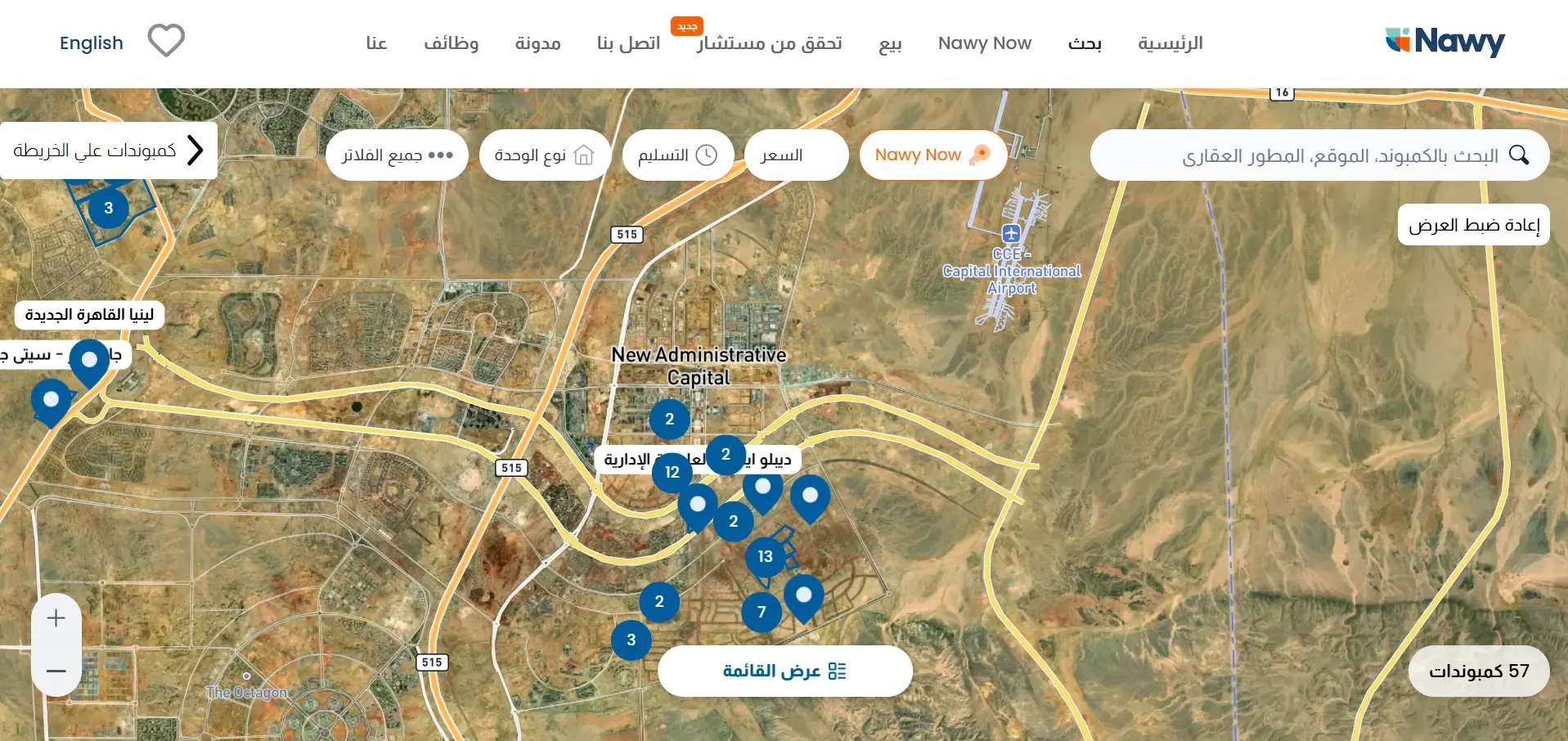Image resolution: width=1568 pixels, height=741 pixels.
Task: Open the Nawy logo home link
Action: tap(1445, 42)
